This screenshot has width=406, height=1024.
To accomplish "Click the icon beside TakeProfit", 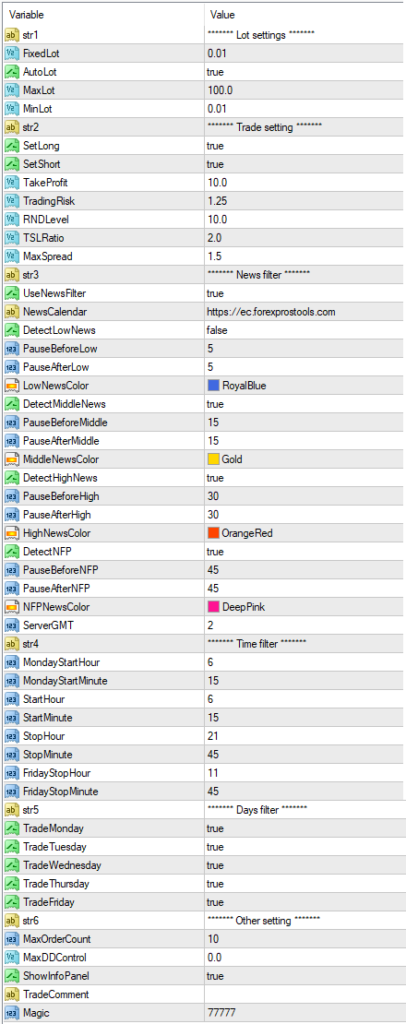I will pos(11,183).
